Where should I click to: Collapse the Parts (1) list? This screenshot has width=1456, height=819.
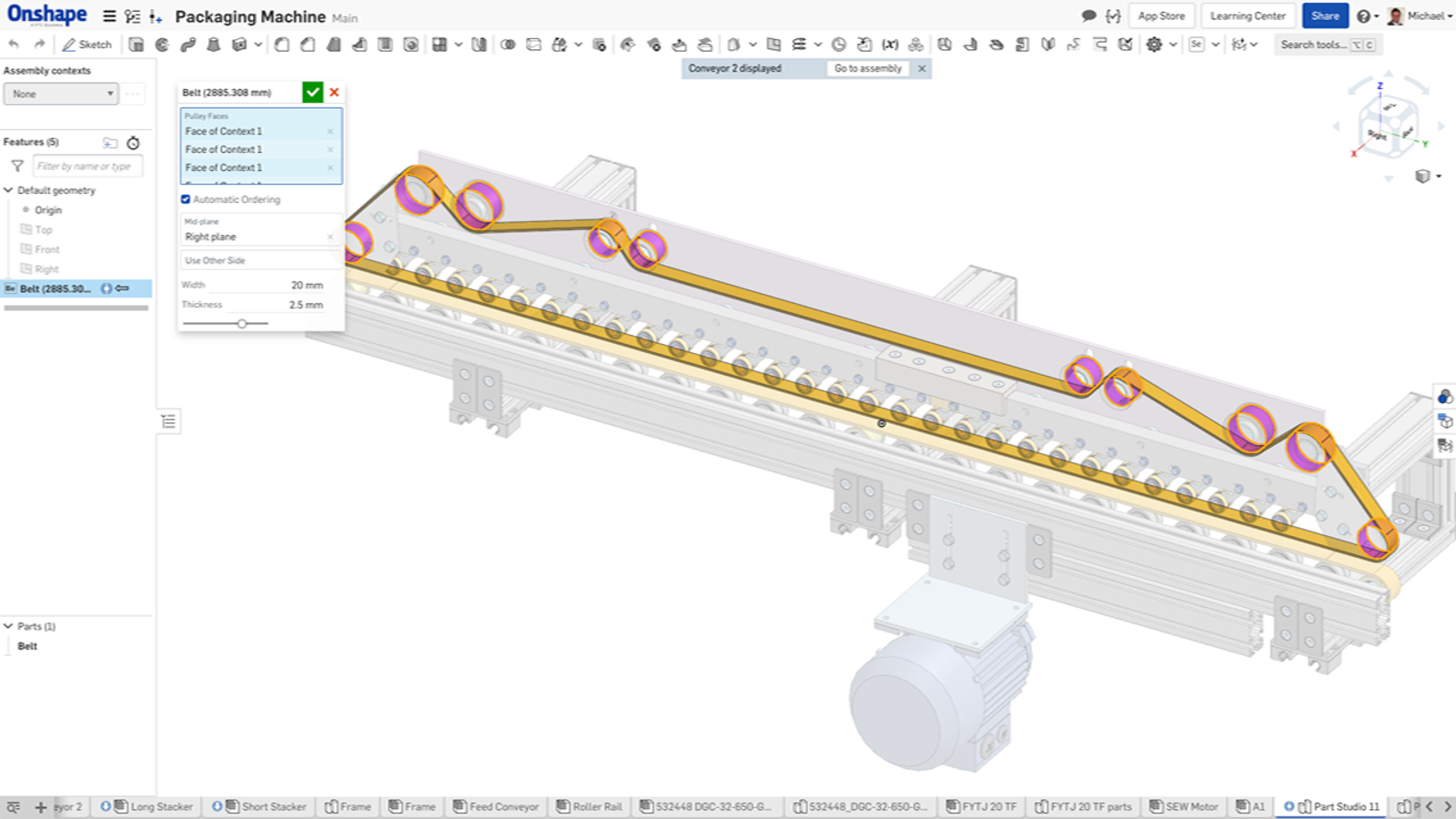pyautogui.click(x=8, y=626)
